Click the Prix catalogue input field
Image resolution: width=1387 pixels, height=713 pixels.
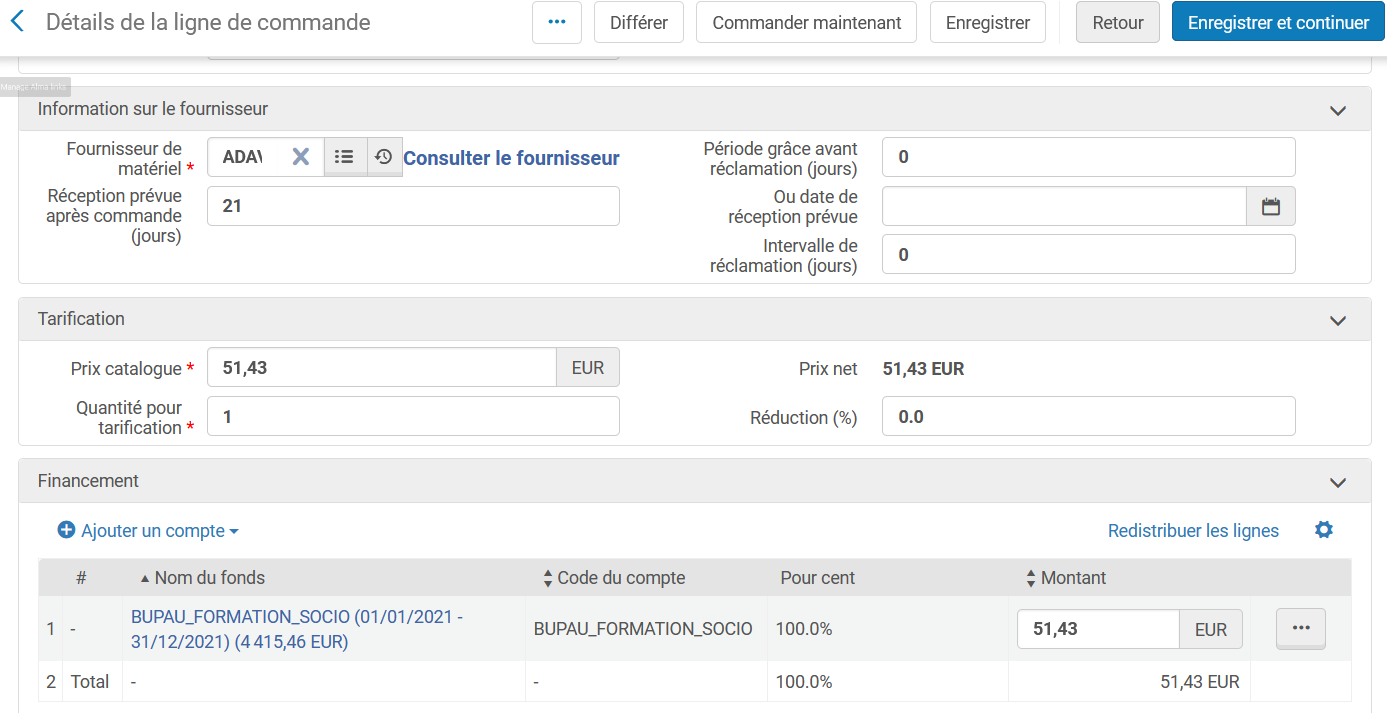(x=381, y=368)
